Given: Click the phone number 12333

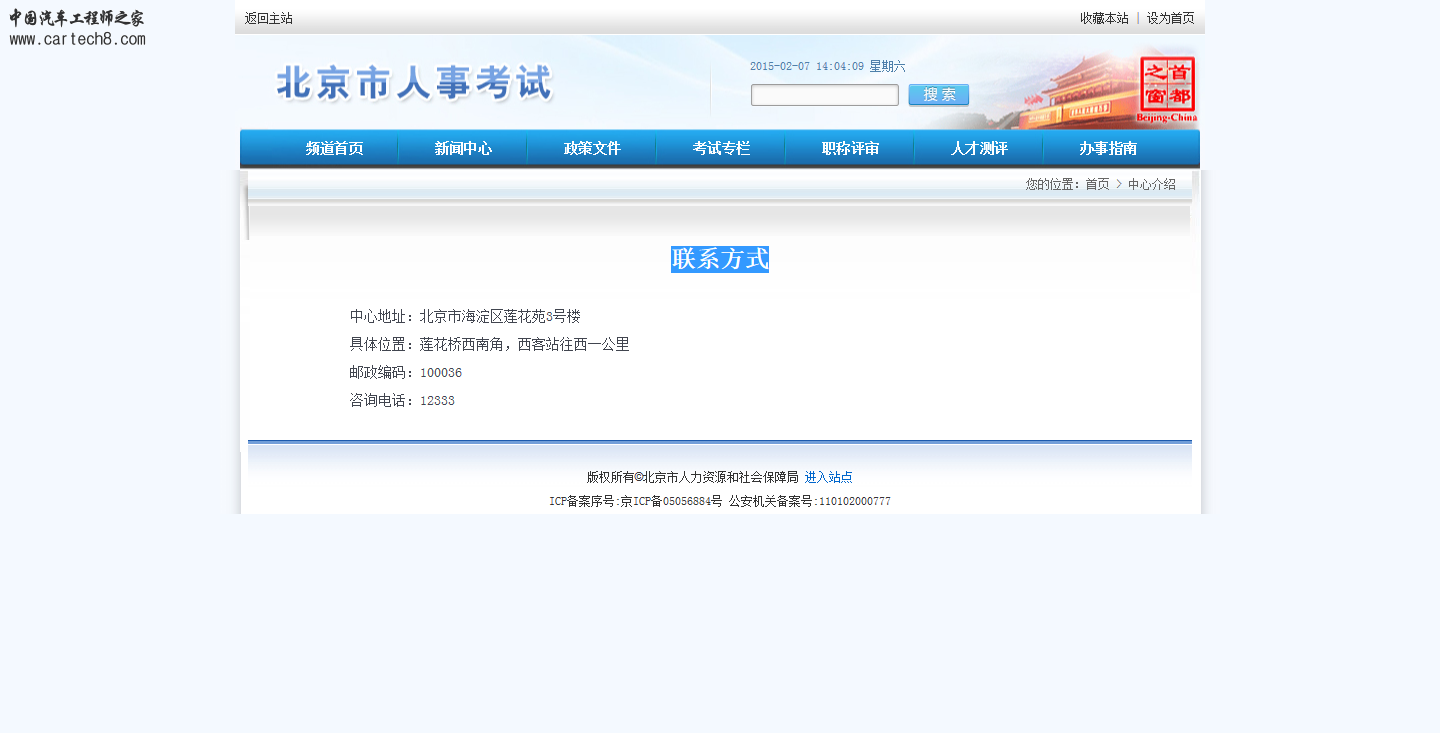Looking at the screenshot, I should point(437,401).
